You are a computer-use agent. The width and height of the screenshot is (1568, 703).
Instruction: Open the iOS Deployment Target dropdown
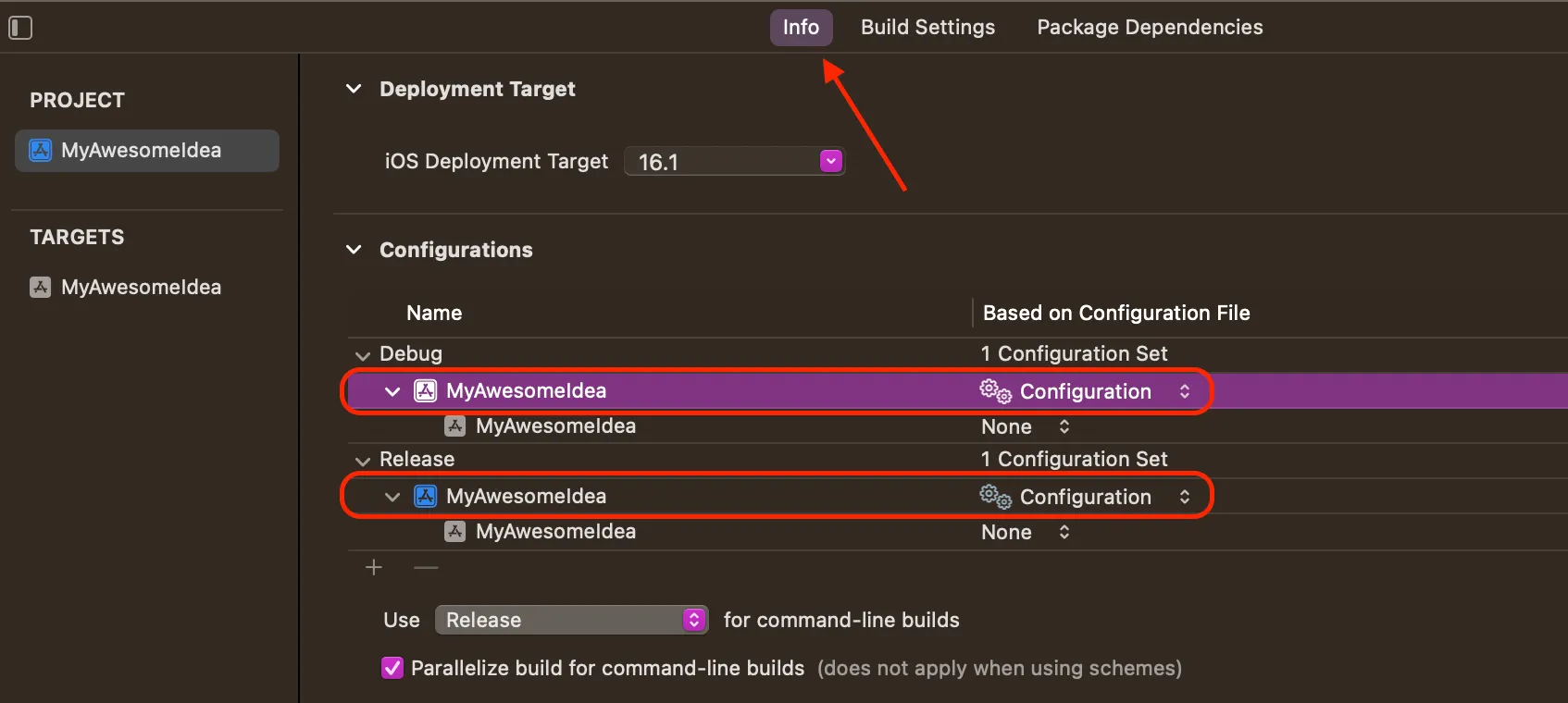tap(830, 161)
